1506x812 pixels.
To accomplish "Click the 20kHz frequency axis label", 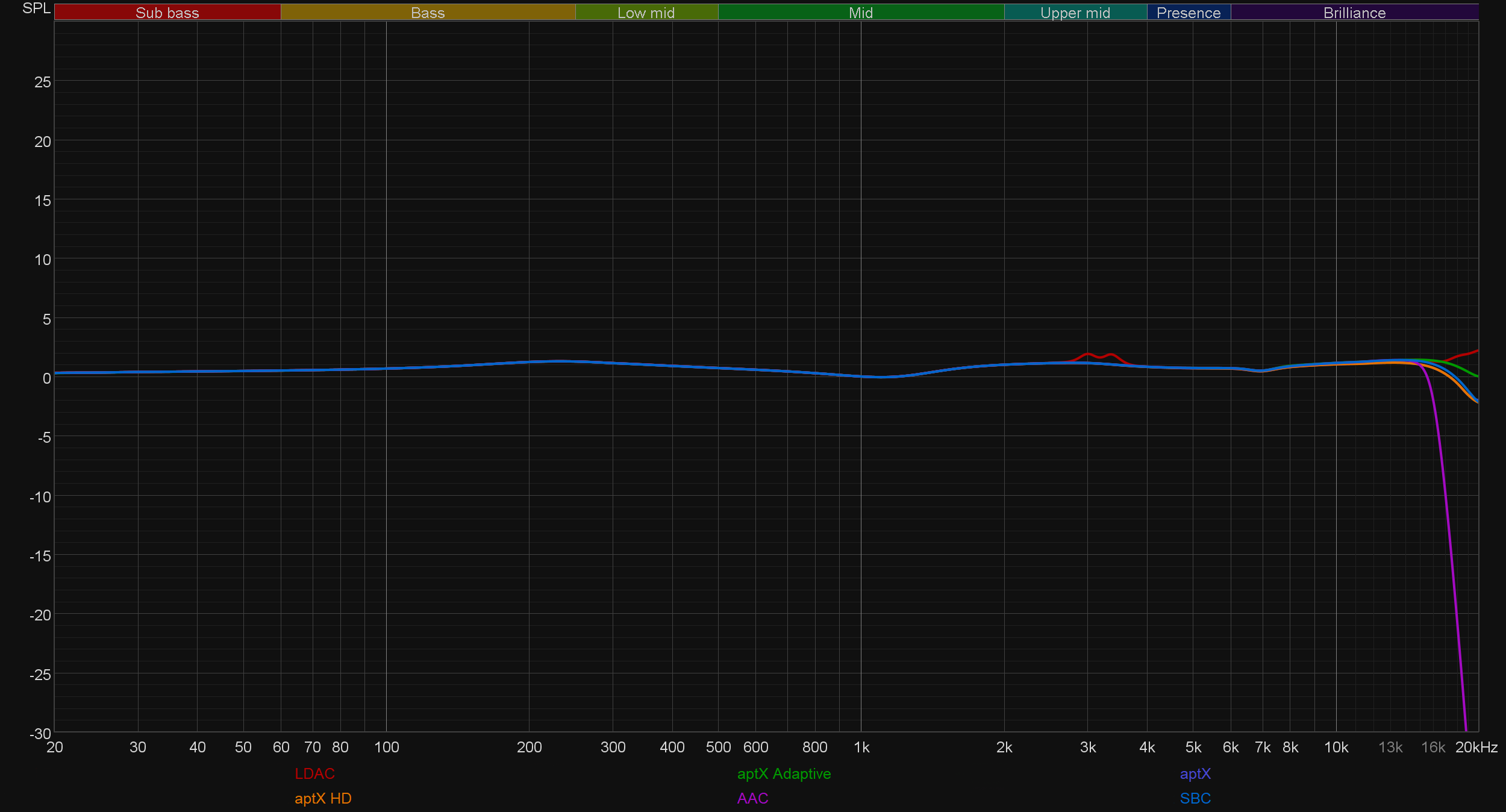I will click(1476, 748).
